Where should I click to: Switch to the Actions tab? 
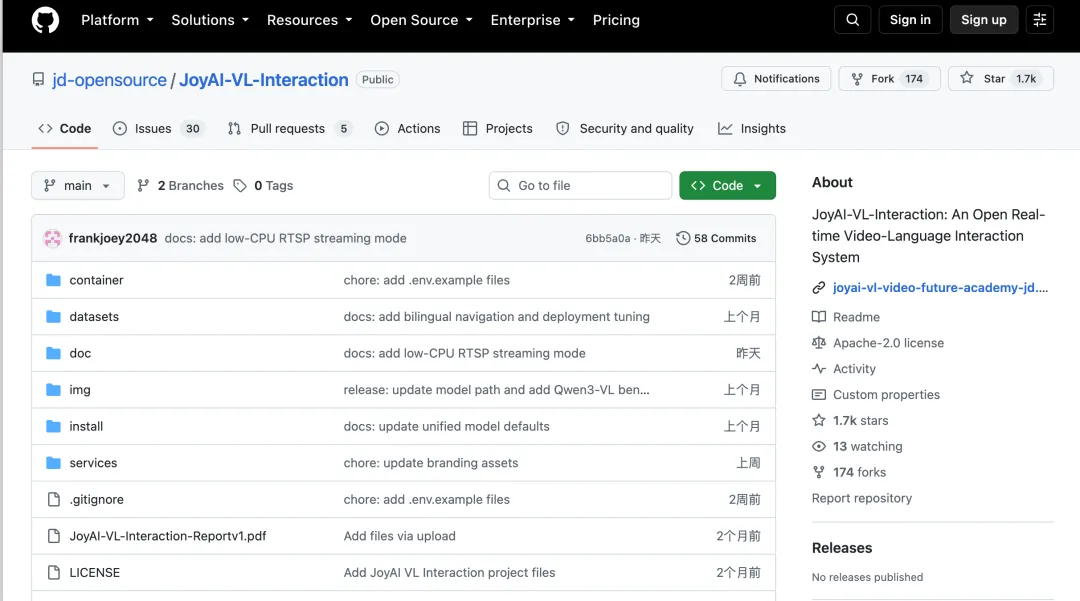(407, 129)
